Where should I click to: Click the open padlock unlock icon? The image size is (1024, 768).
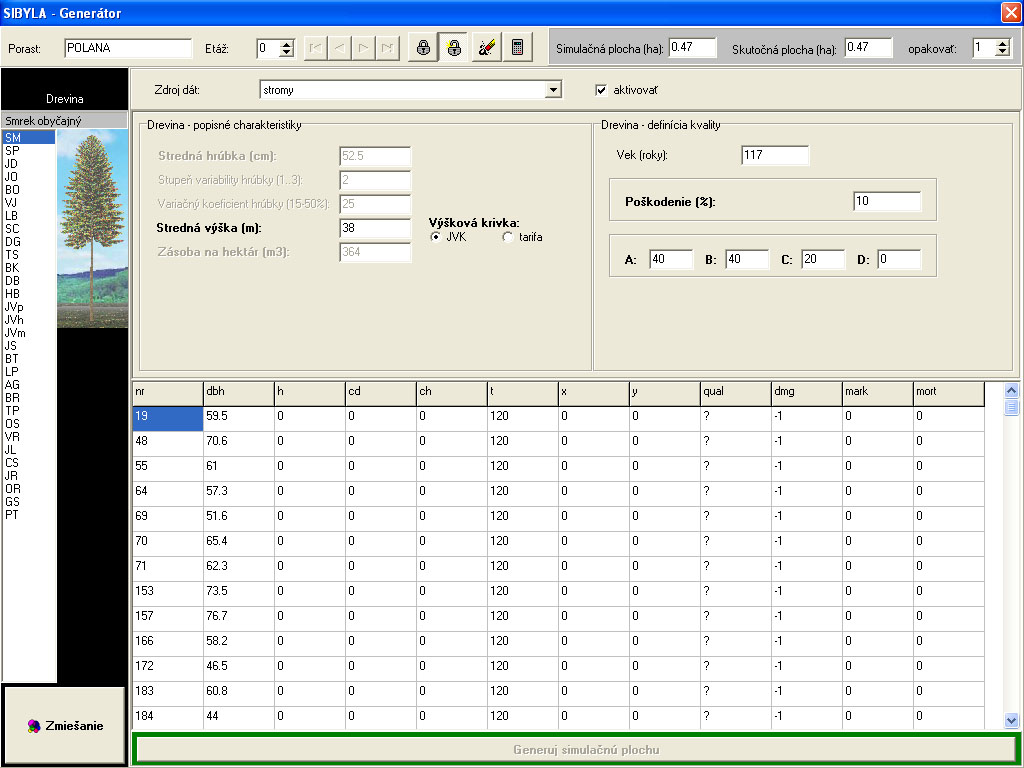(x=454, y=48)
